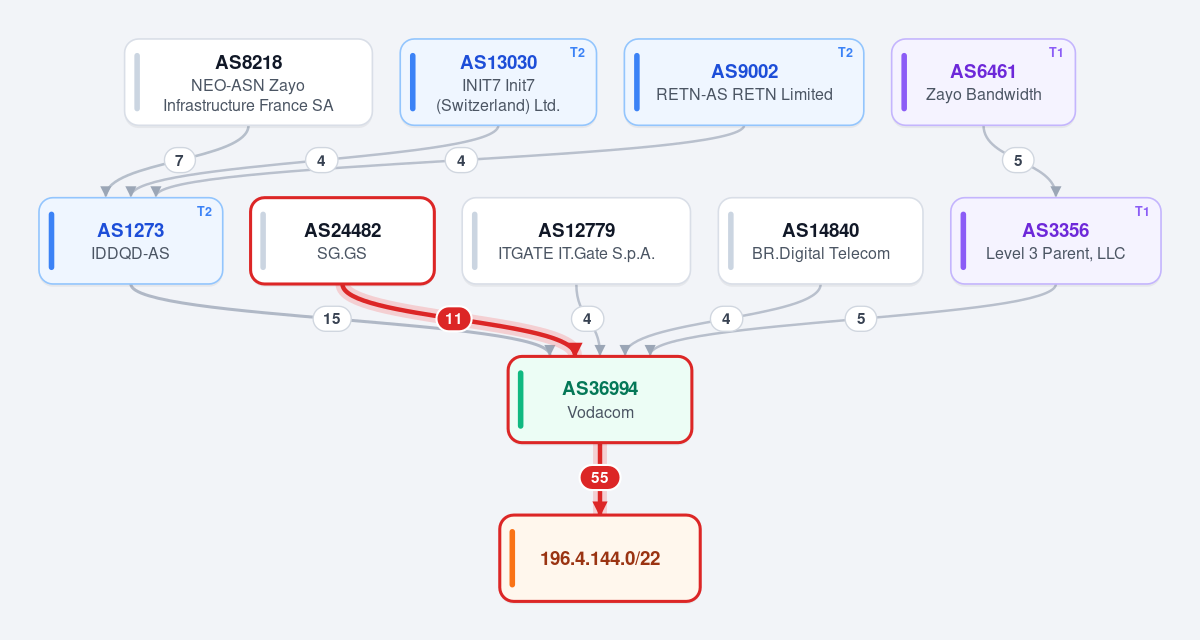Select the AS6461 Zayo Bandwidth node

983,82
